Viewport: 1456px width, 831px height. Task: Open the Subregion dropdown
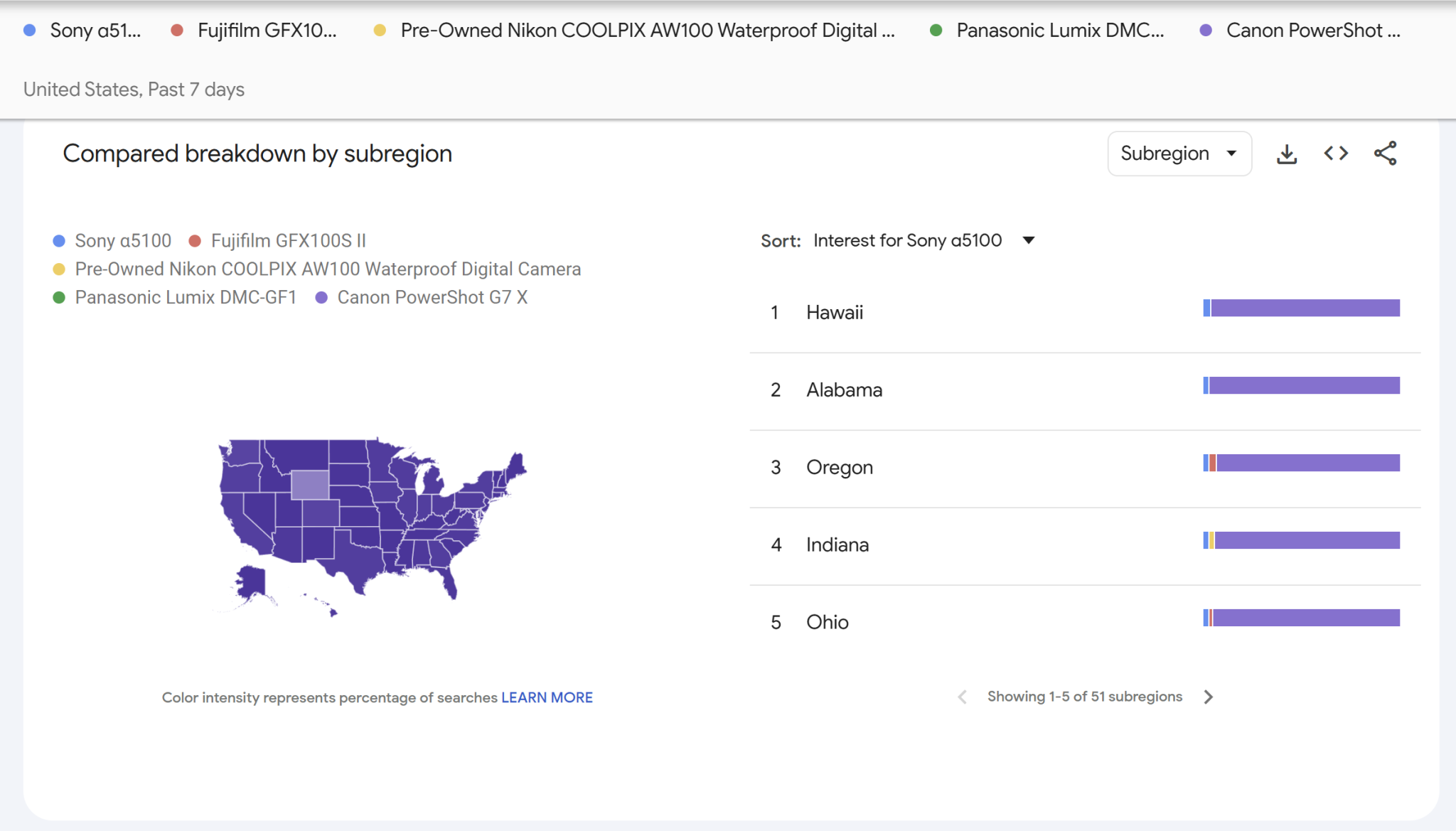[x=1179, y=154]
